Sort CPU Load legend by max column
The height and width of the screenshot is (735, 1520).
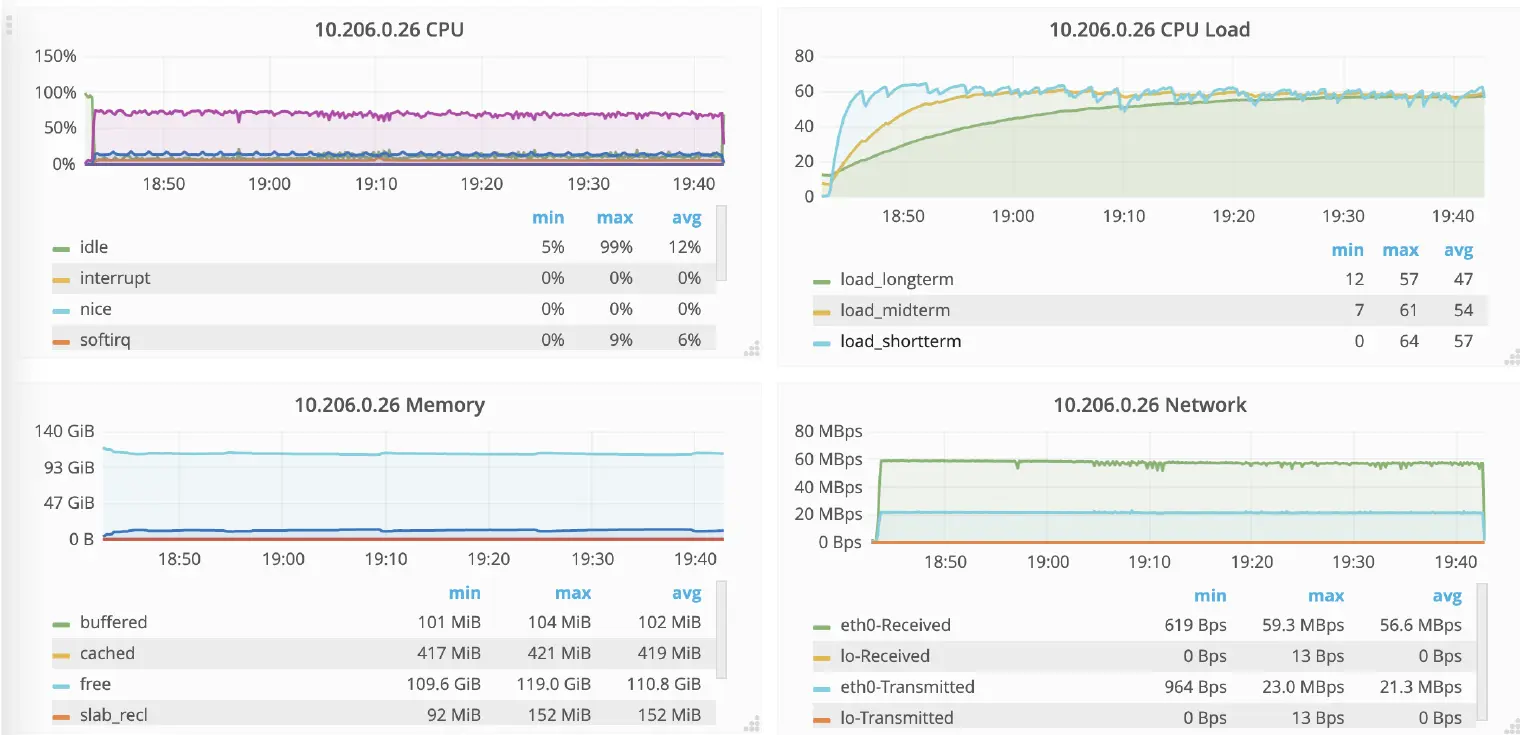click(1401, 250)
